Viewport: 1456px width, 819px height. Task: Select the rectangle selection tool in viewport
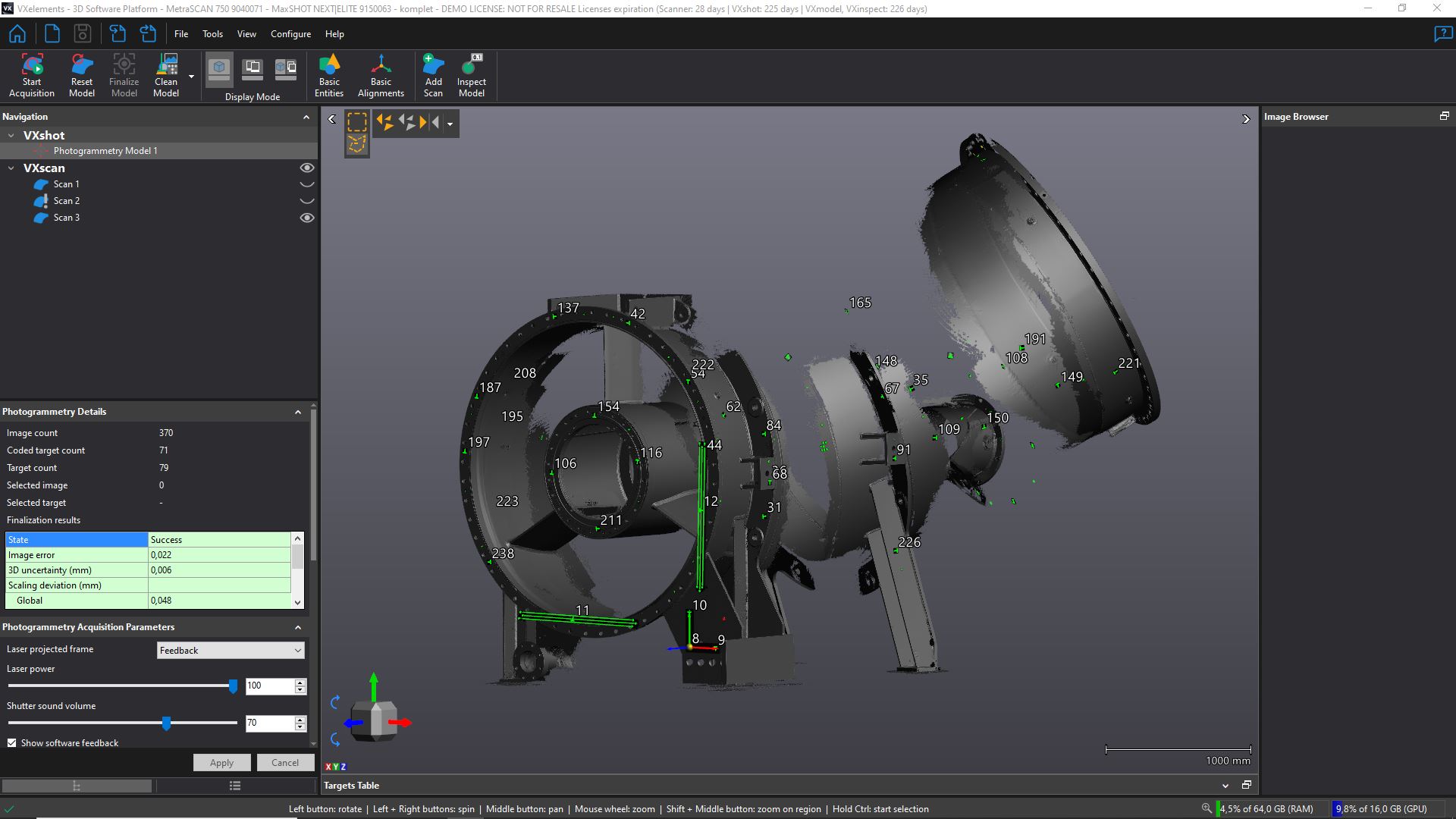(357, 122)
